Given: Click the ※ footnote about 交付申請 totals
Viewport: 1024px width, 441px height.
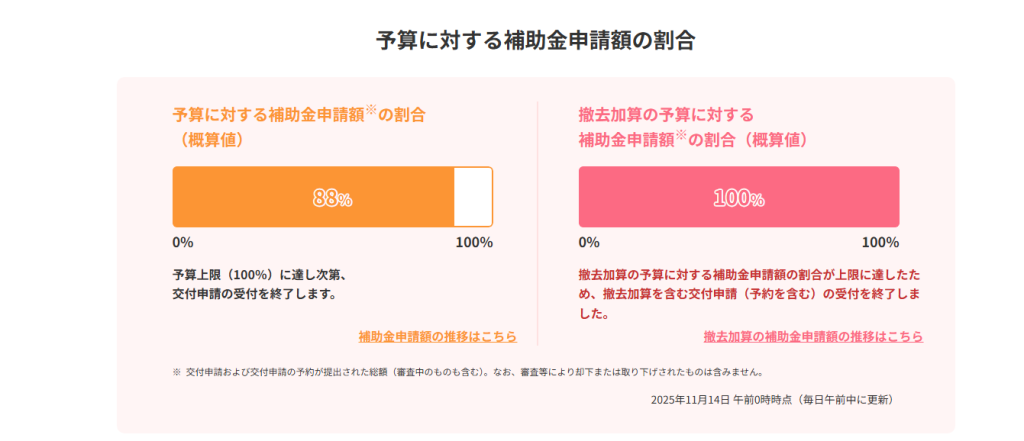Looking at the screenshot, I should pyautogui.click(x=474, y=372).
